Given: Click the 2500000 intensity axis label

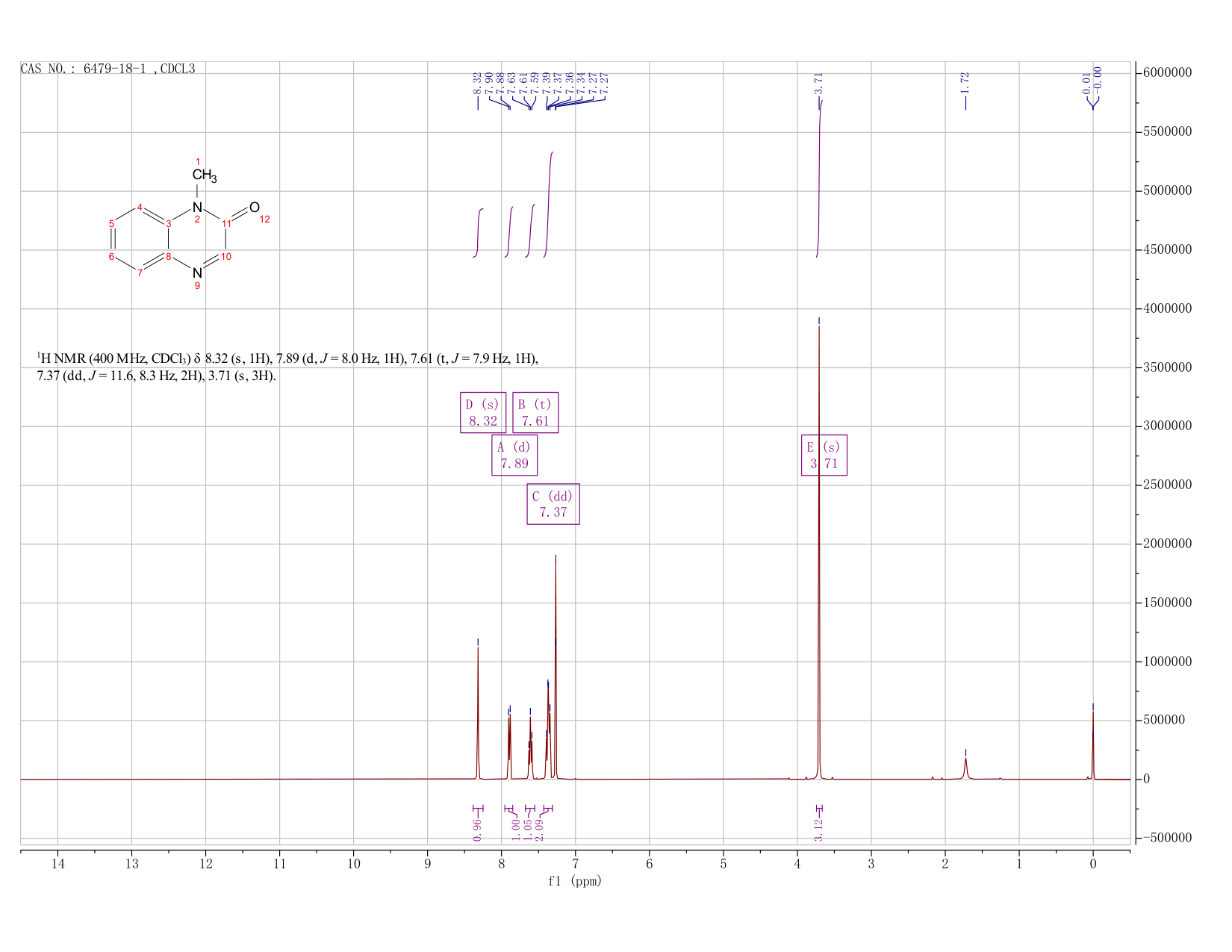Looking at the screenshot, I should click(1167, 485).
